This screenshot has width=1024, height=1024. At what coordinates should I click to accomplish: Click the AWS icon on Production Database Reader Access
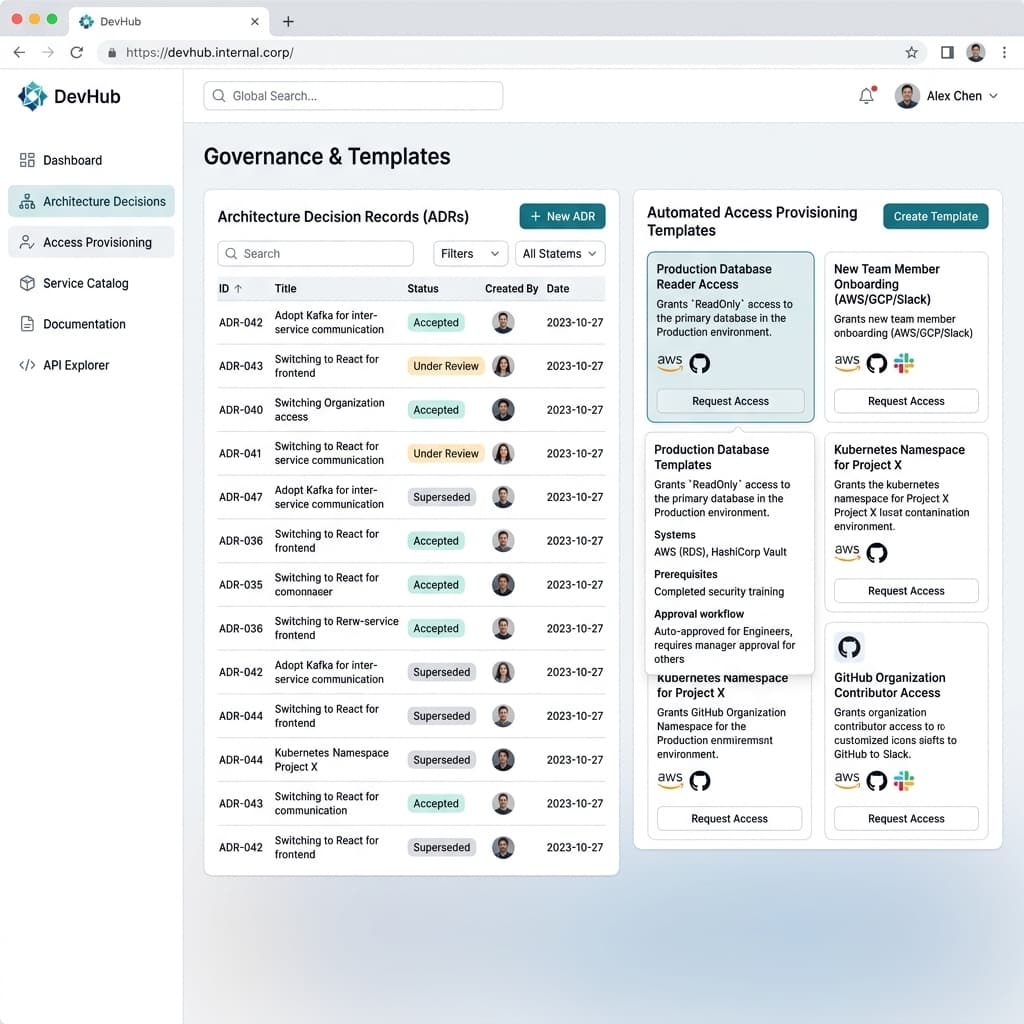[x=669, y=362]
